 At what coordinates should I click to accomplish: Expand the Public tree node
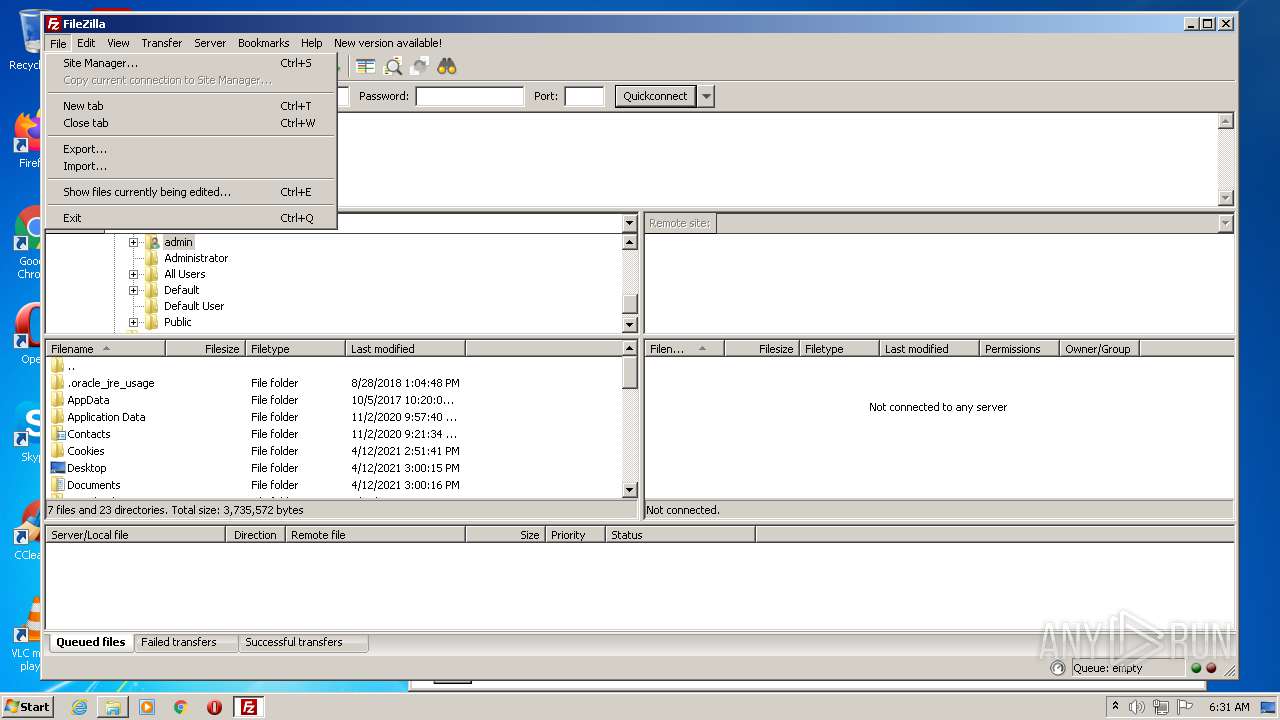click(133, 322)
